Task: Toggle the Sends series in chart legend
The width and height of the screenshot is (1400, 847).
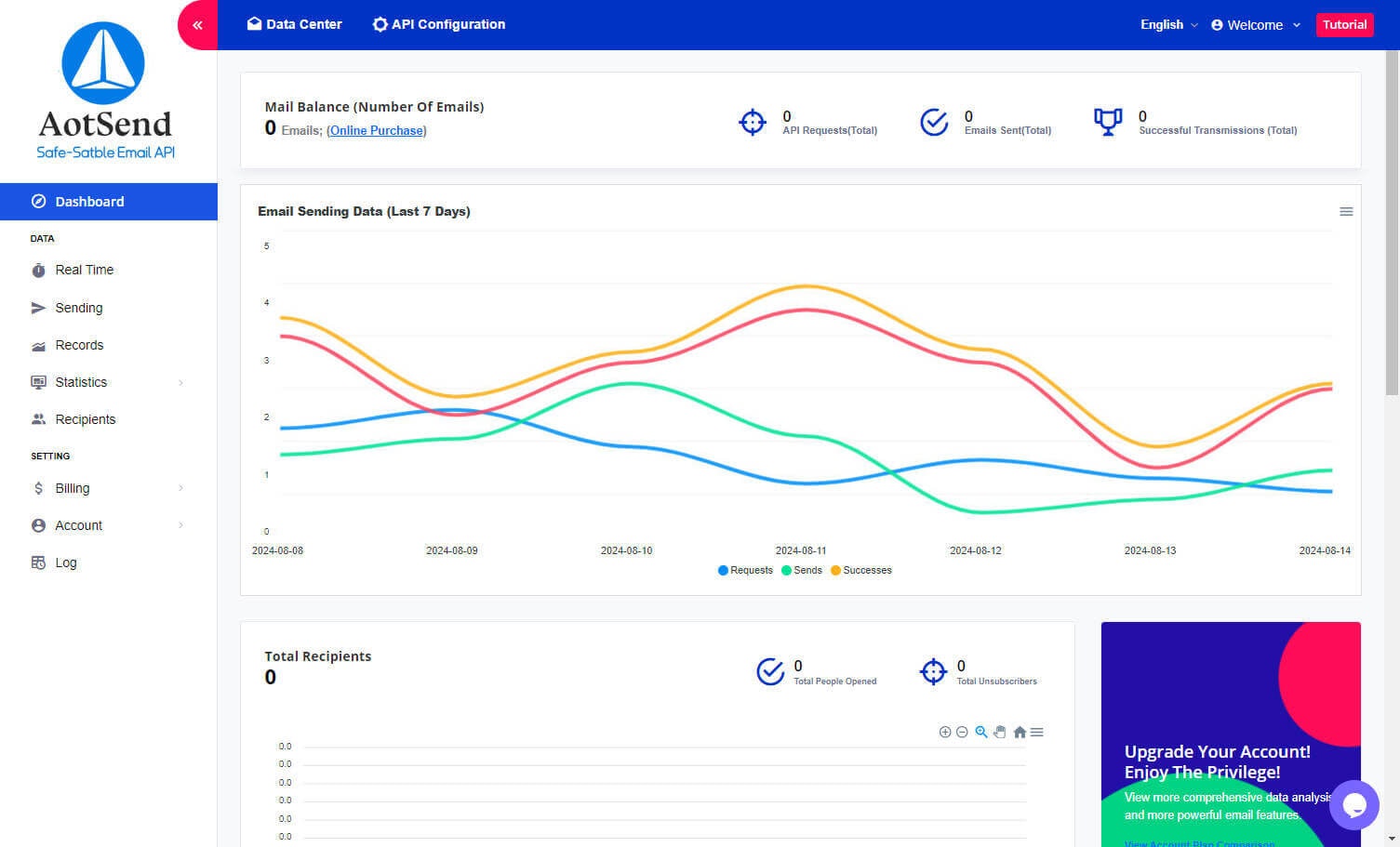Action: coord(802,570)
